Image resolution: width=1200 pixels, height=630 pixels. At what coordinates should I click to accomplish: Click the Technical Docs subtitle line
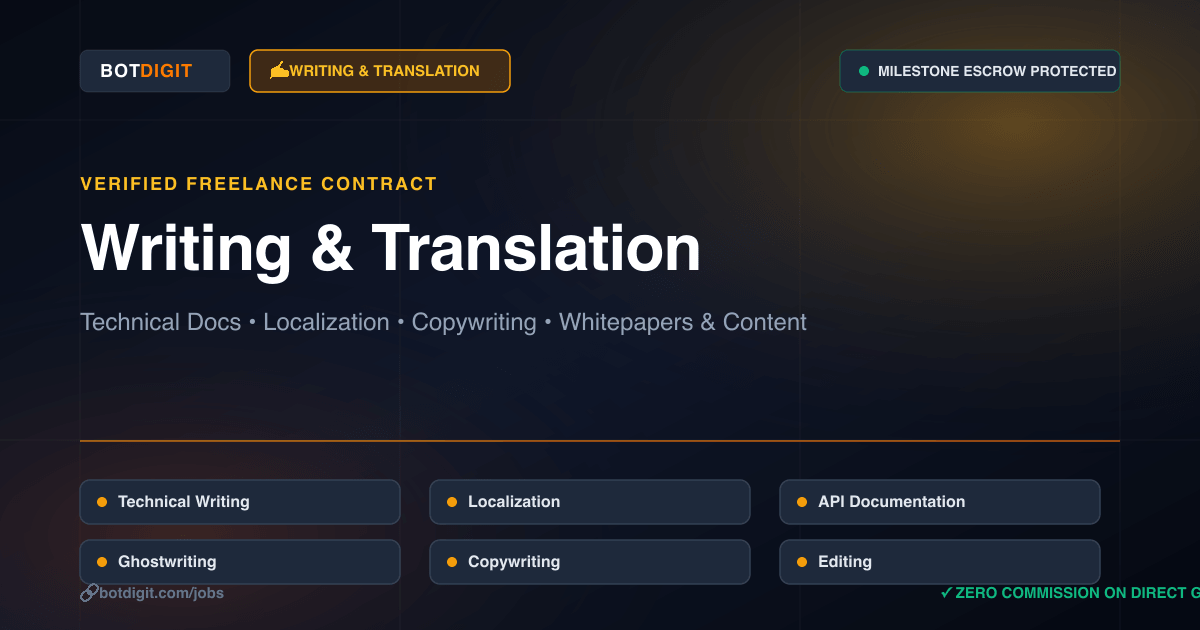(x=443, y=322)
